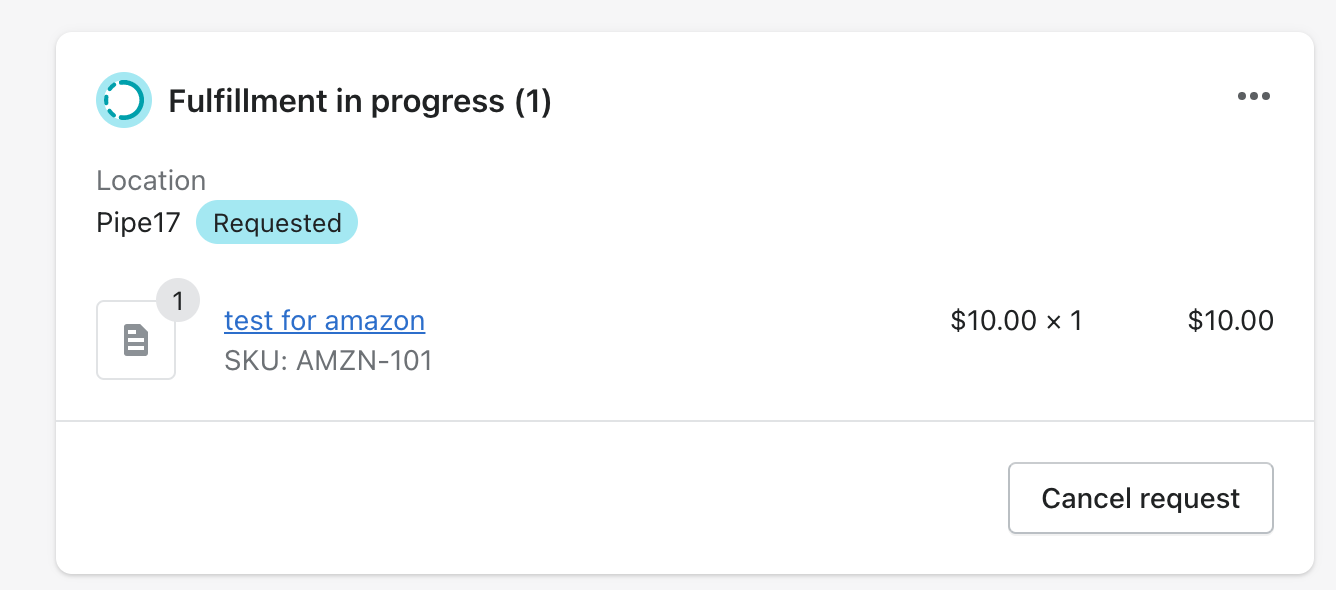Open the three-dot more actions menu
This screenshot has width=1336, height=590.
point(1253,97)
